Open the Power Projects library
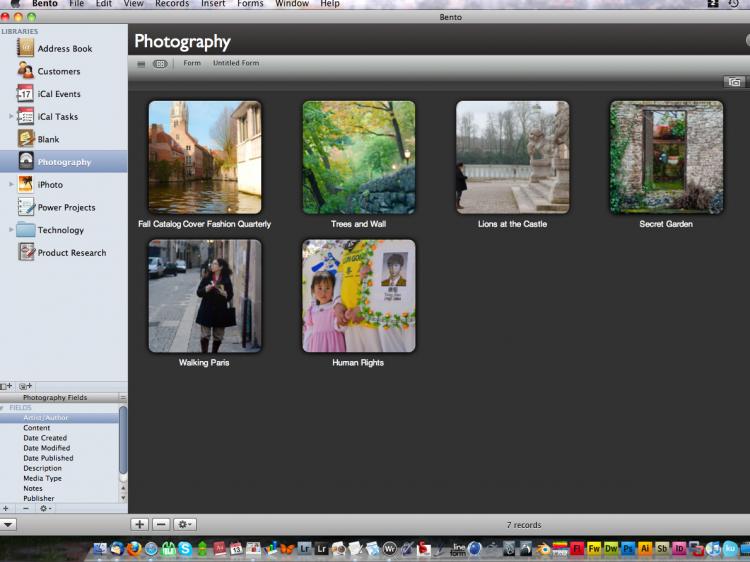 click(x=66, y=208)
